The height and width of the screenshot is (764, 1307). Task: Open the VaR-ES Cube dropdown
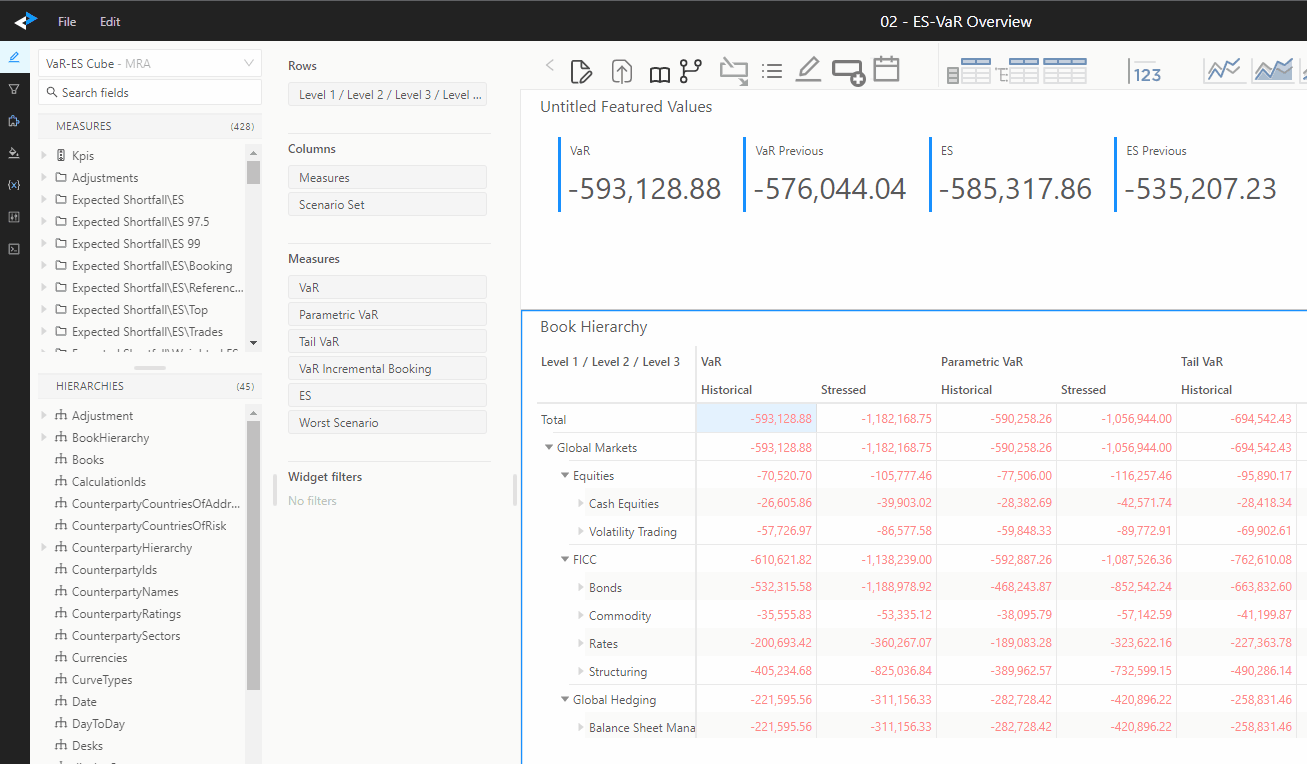[x=150, y=63]
